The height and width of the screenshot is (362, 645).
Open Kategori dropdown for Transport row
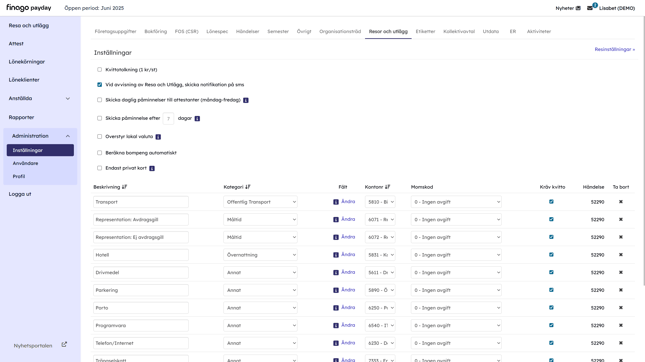point(261,202)
